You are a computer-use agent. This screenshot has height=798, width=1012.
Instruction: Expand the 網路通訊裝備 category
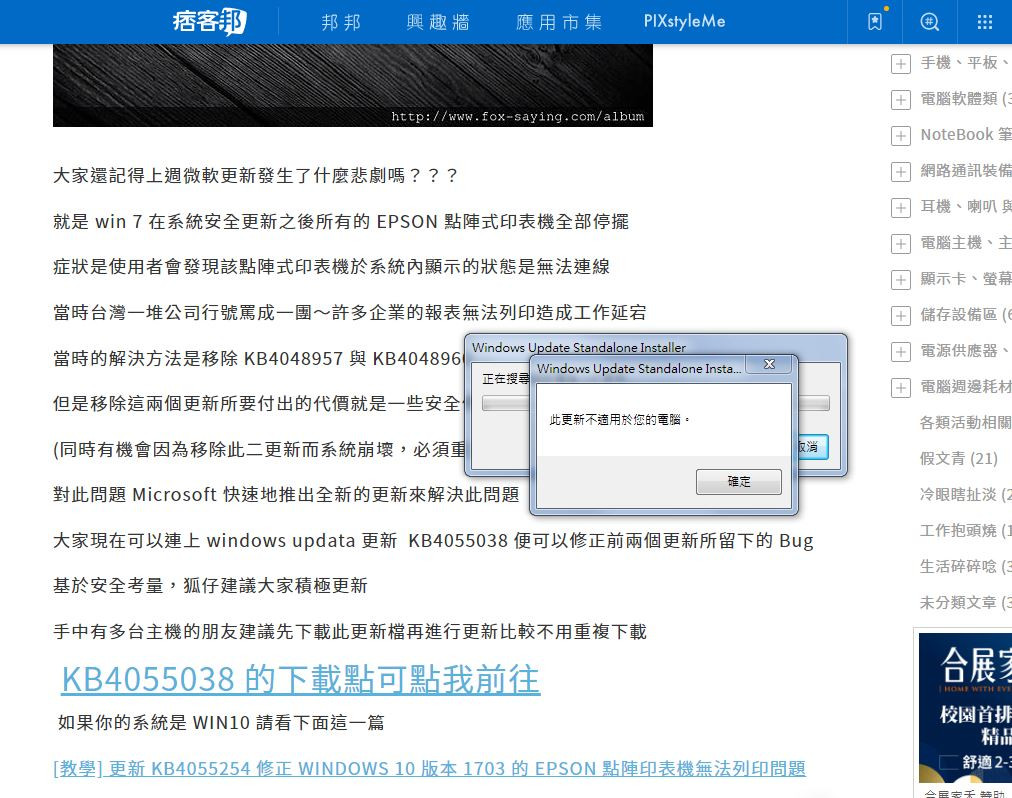tap(900, 172)
